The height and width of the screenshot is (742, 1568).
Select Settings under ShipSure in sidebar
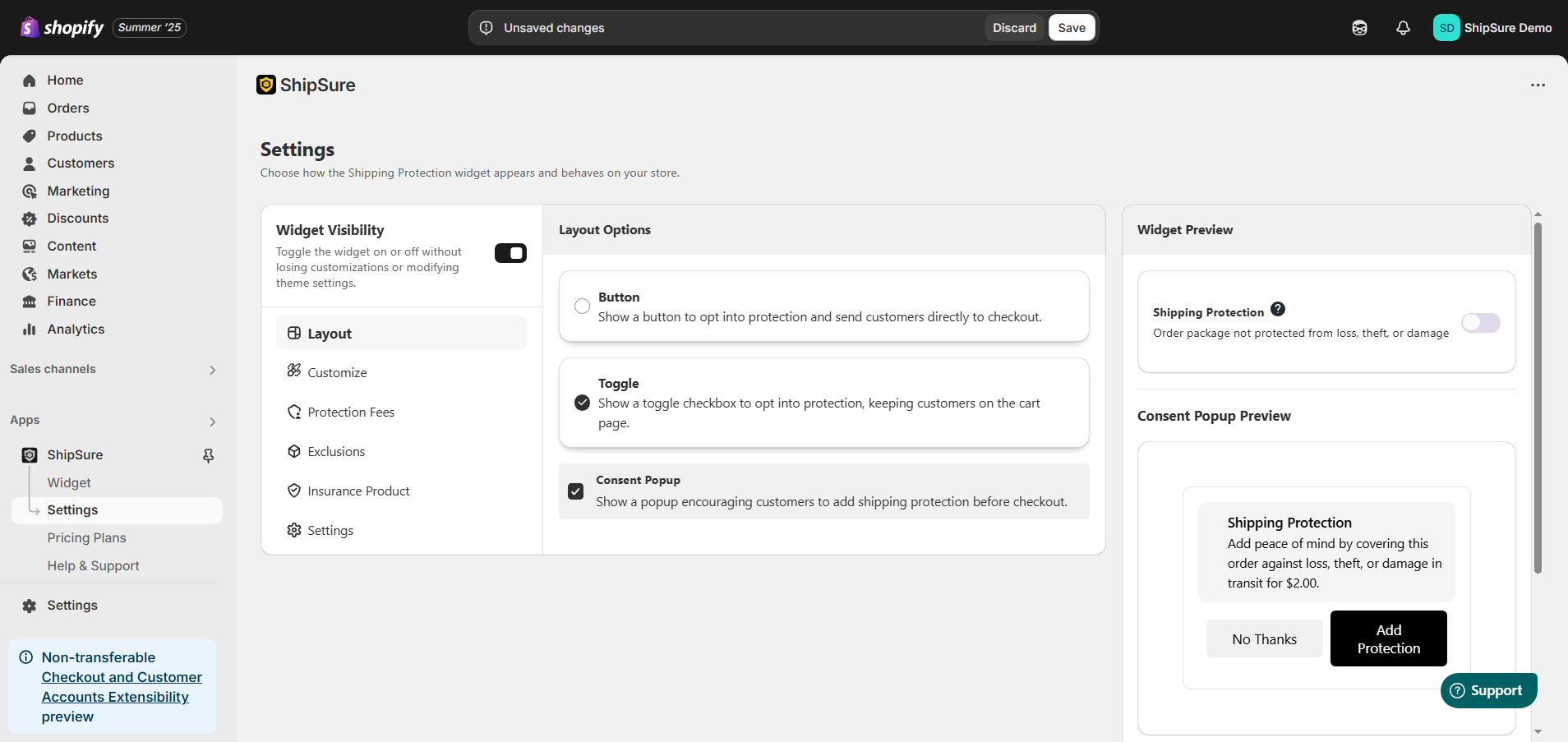(x=117, y=510)
